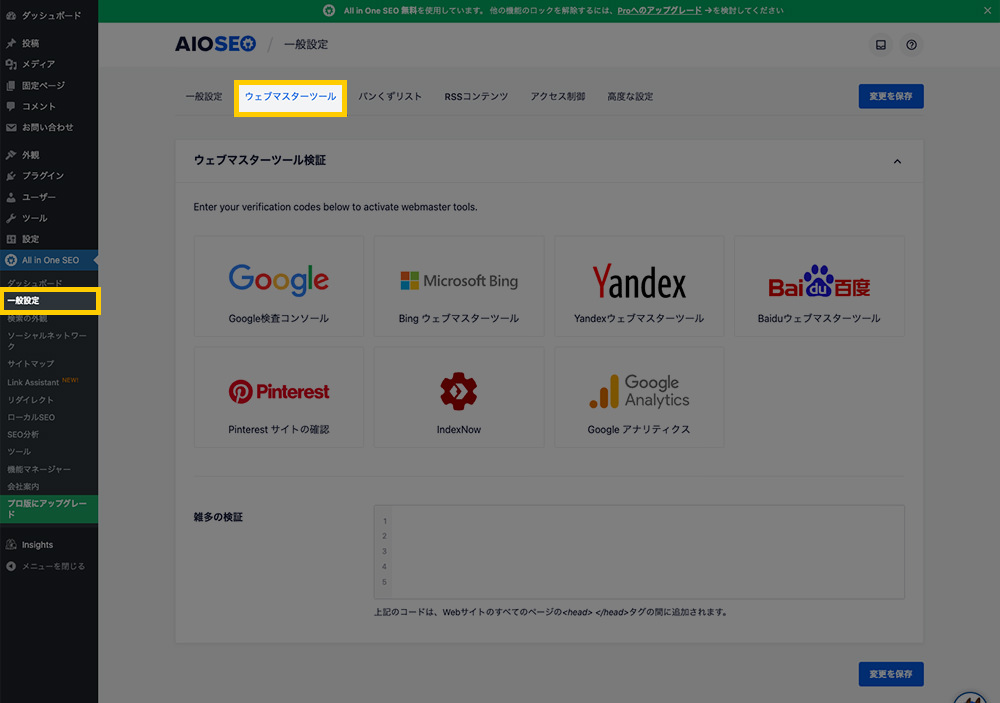Open 投稿 in the WordPress sidebar
Viewport: 1000px width, 703px height.
(49, 43)
